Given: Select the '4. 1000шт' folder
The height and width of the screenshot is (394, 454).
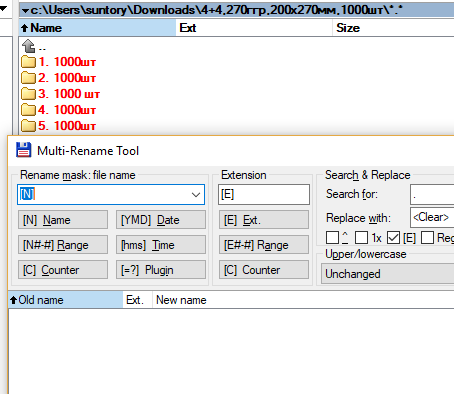Looking at the screenshot, I should (x=67, y=110).
